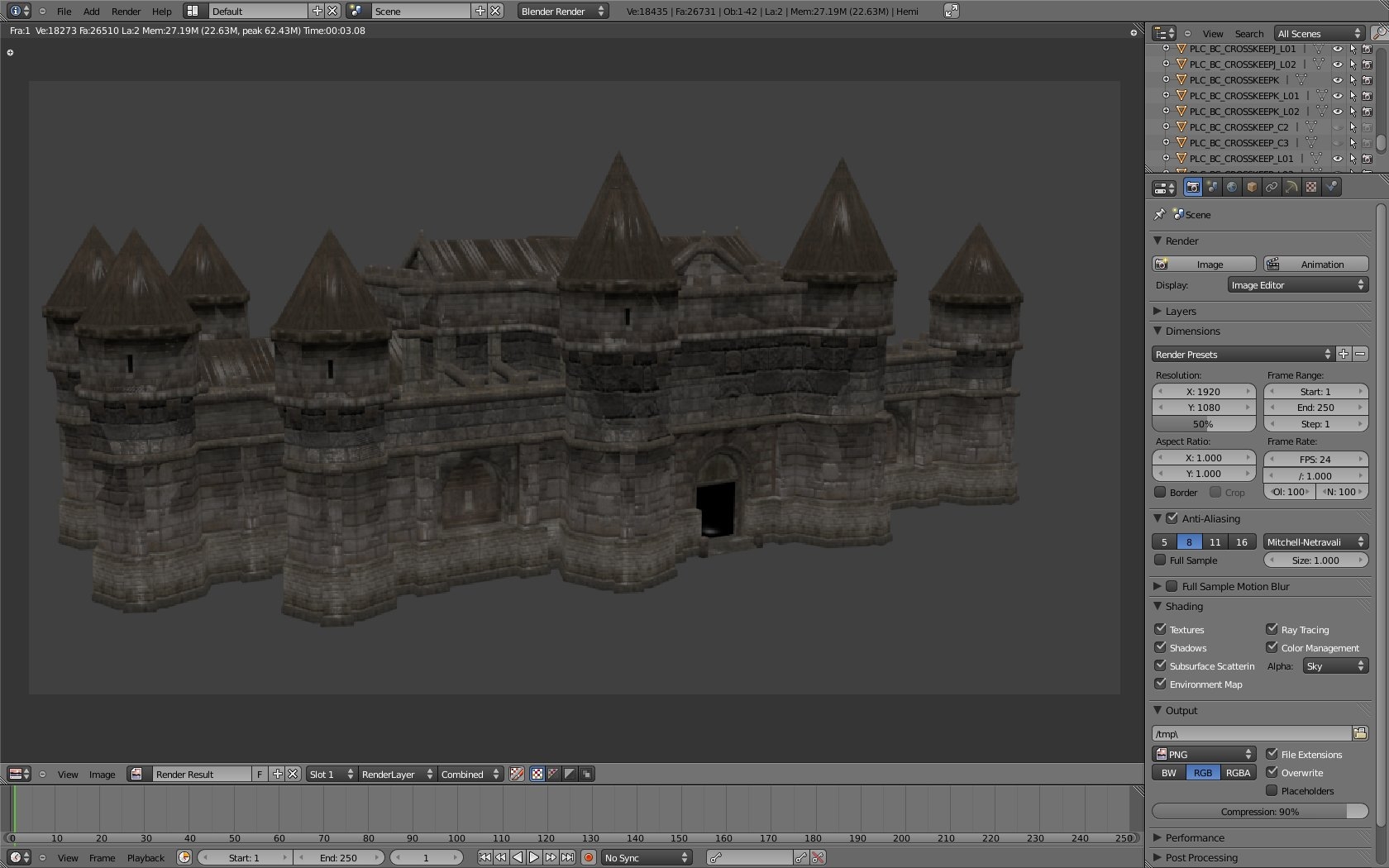Toggle fullscreen icon in the top header
The image size is (1389, 868).
pyautogui.click(x=952, y=11)
